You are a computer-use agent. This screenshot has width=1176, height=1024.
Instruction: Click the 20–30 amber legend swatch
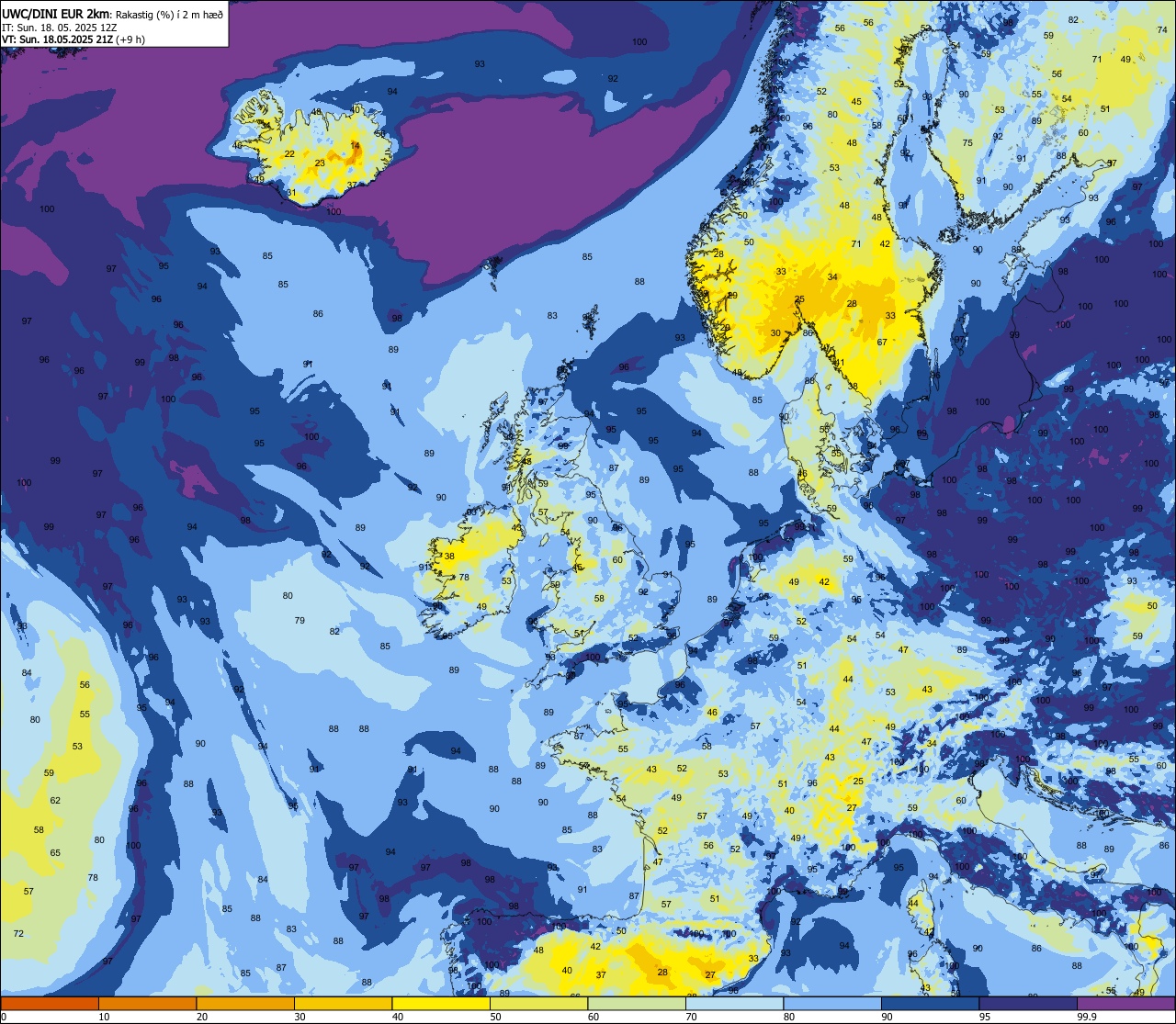[x=245, y=1004]
